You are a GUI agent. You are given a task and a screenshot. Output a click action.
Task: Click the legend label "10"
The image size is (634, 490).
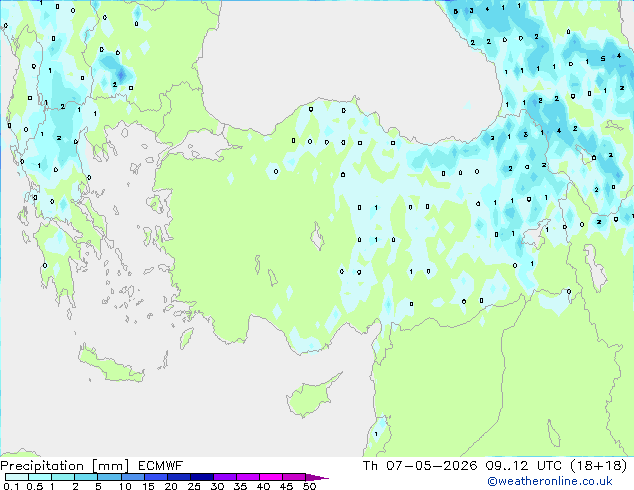click(125, 486)
